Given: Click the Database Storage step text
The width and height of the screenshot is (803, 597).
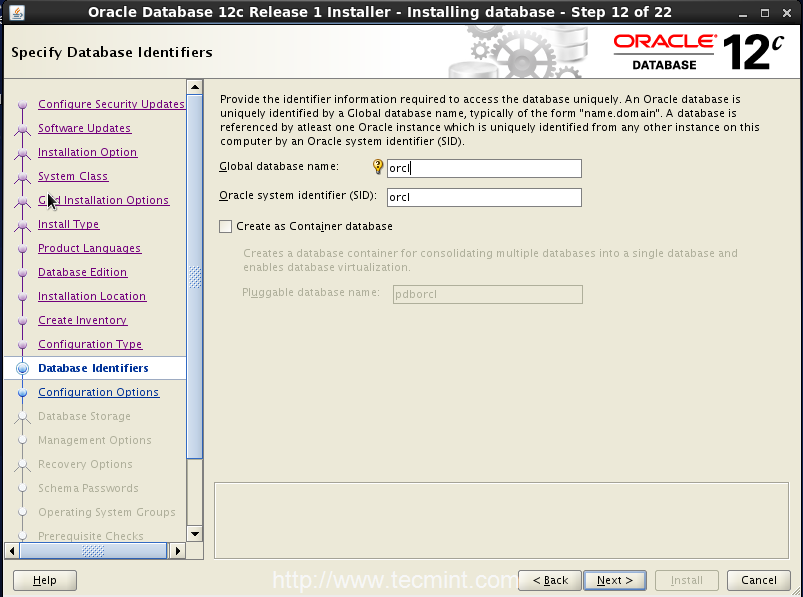Looking at the screenshot, I should pyautogui.click(x=84, y=416).
